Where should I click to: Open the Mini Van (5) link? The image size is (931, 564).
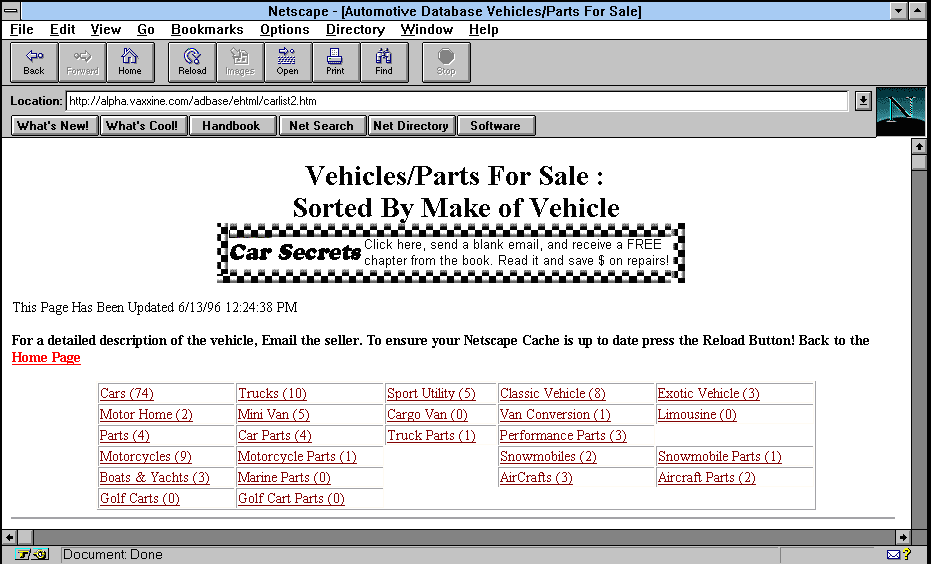click(x=273, y=414)
